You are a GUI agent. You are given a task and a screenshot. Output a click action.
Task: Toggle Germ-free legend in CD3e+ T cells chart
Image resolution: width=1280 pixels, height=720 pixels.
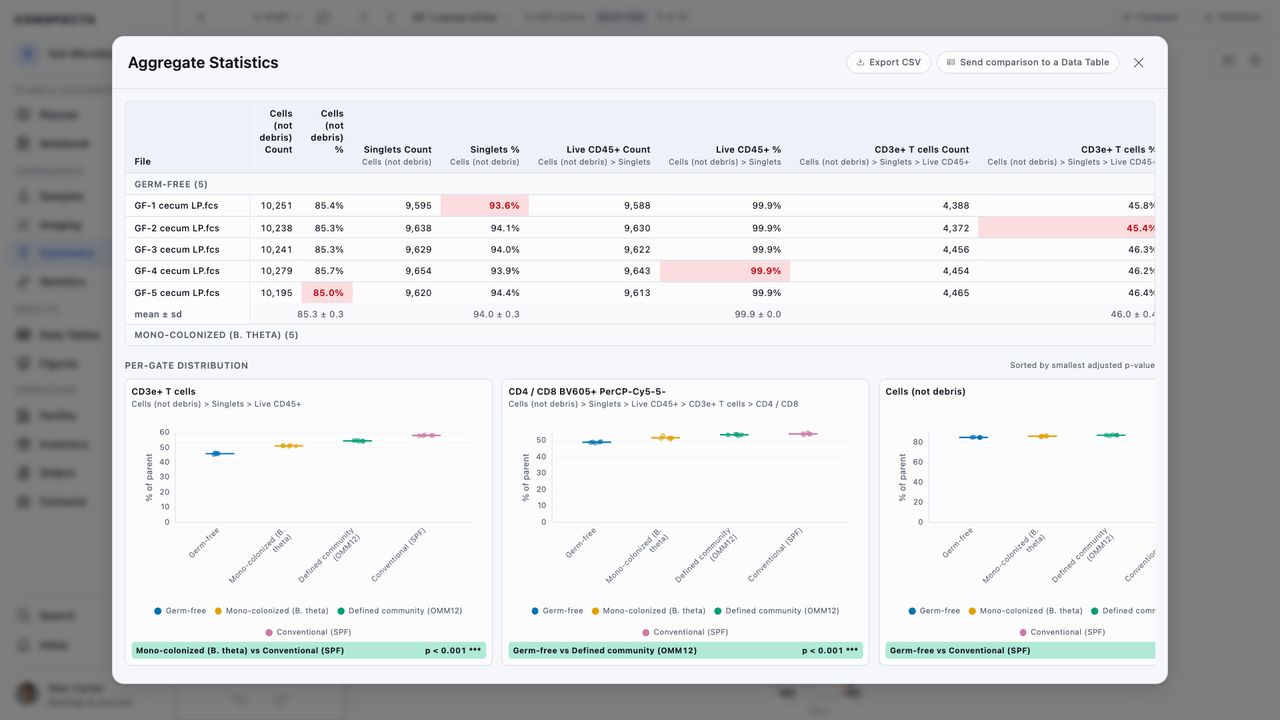click(x=180, y=610)
